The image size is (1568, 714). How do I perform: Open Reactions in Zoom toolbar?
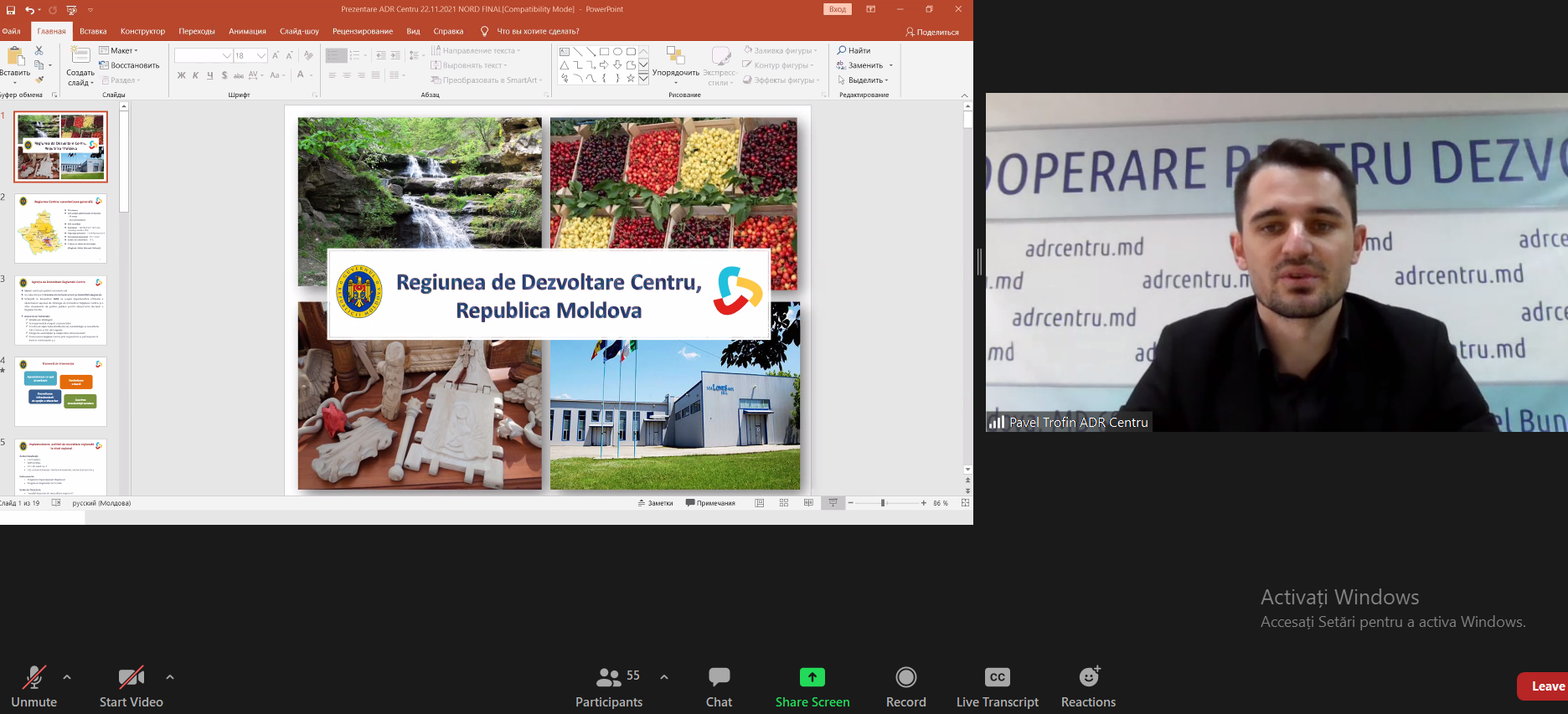tap(1088, 677)
